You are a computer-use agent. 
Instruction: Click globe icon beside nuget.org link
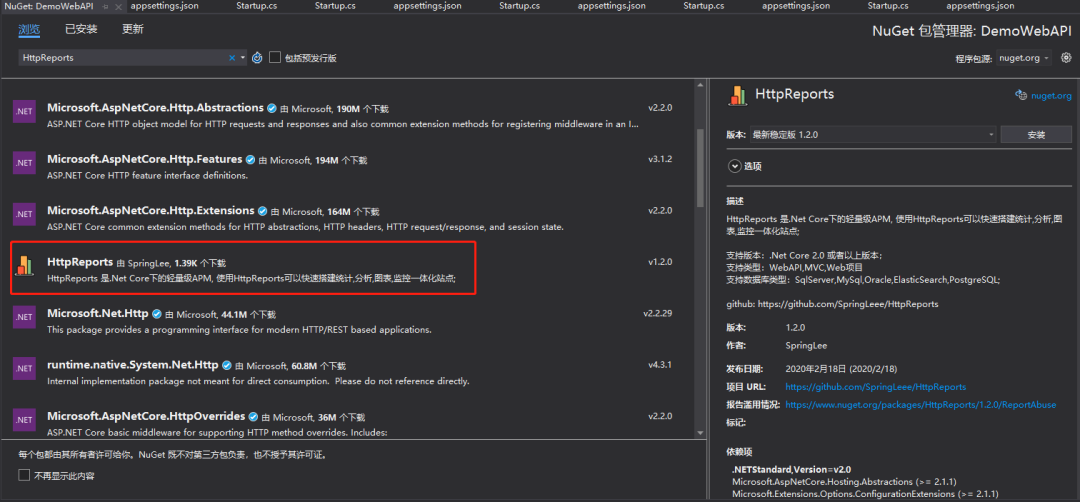[1021, 95]
